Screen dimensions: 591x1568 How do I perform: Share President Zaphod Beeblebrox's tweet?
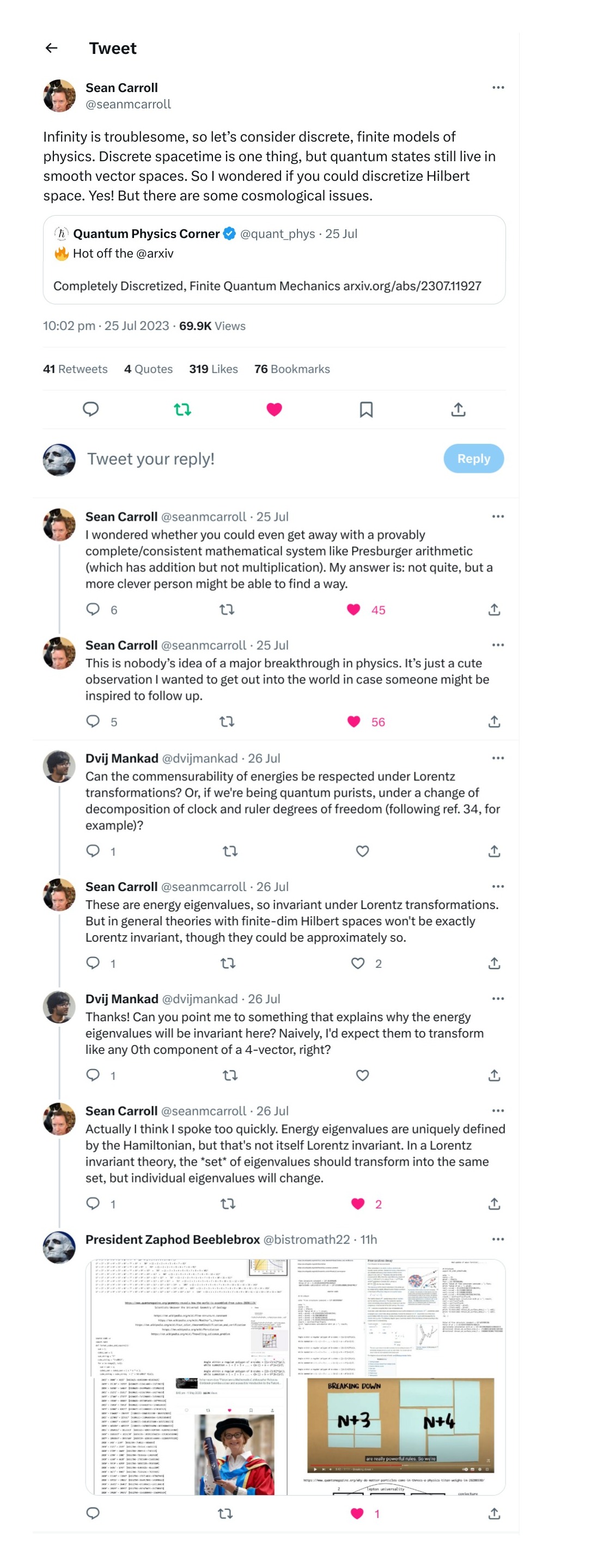click(x=493, y=1513)
